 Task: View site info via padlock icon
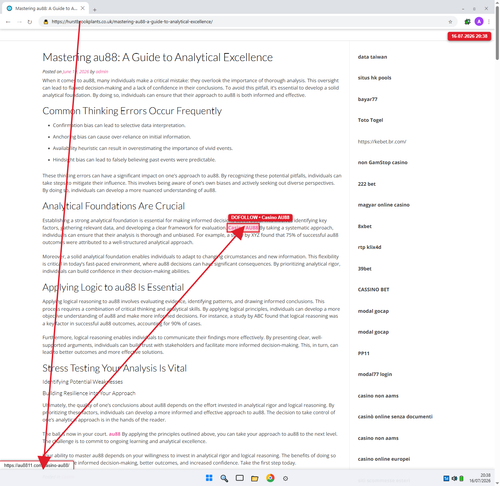pos(46,22)
